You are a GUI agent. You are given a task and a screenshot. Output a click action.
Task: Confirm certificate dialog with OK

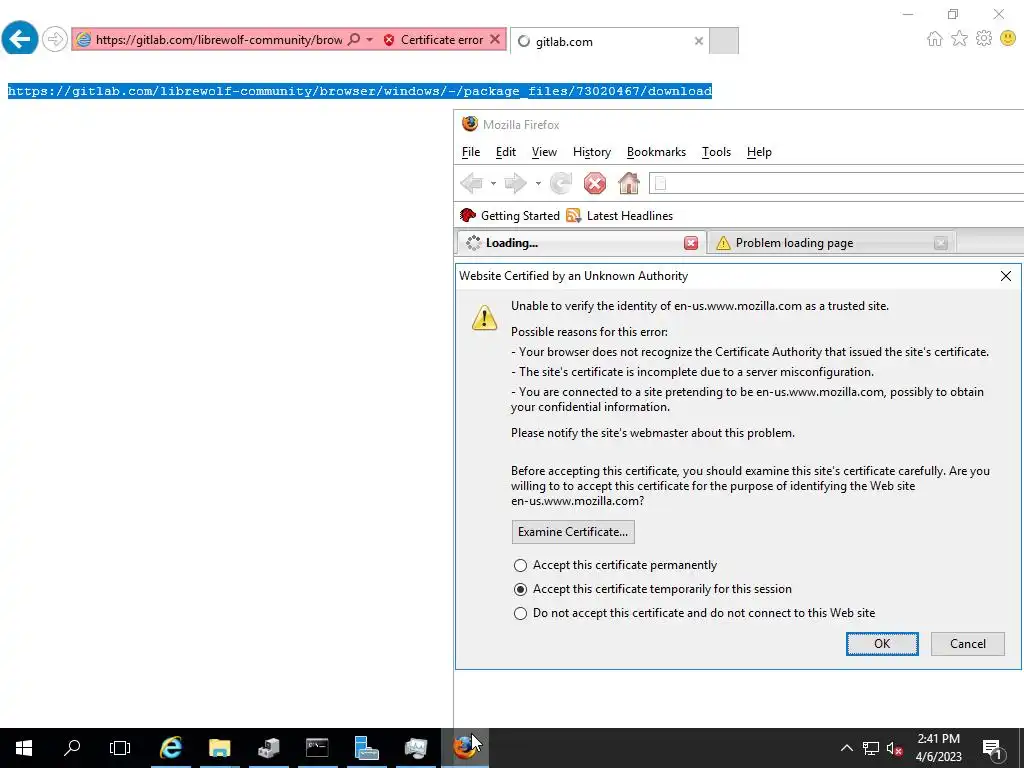[x=882, y=644]
